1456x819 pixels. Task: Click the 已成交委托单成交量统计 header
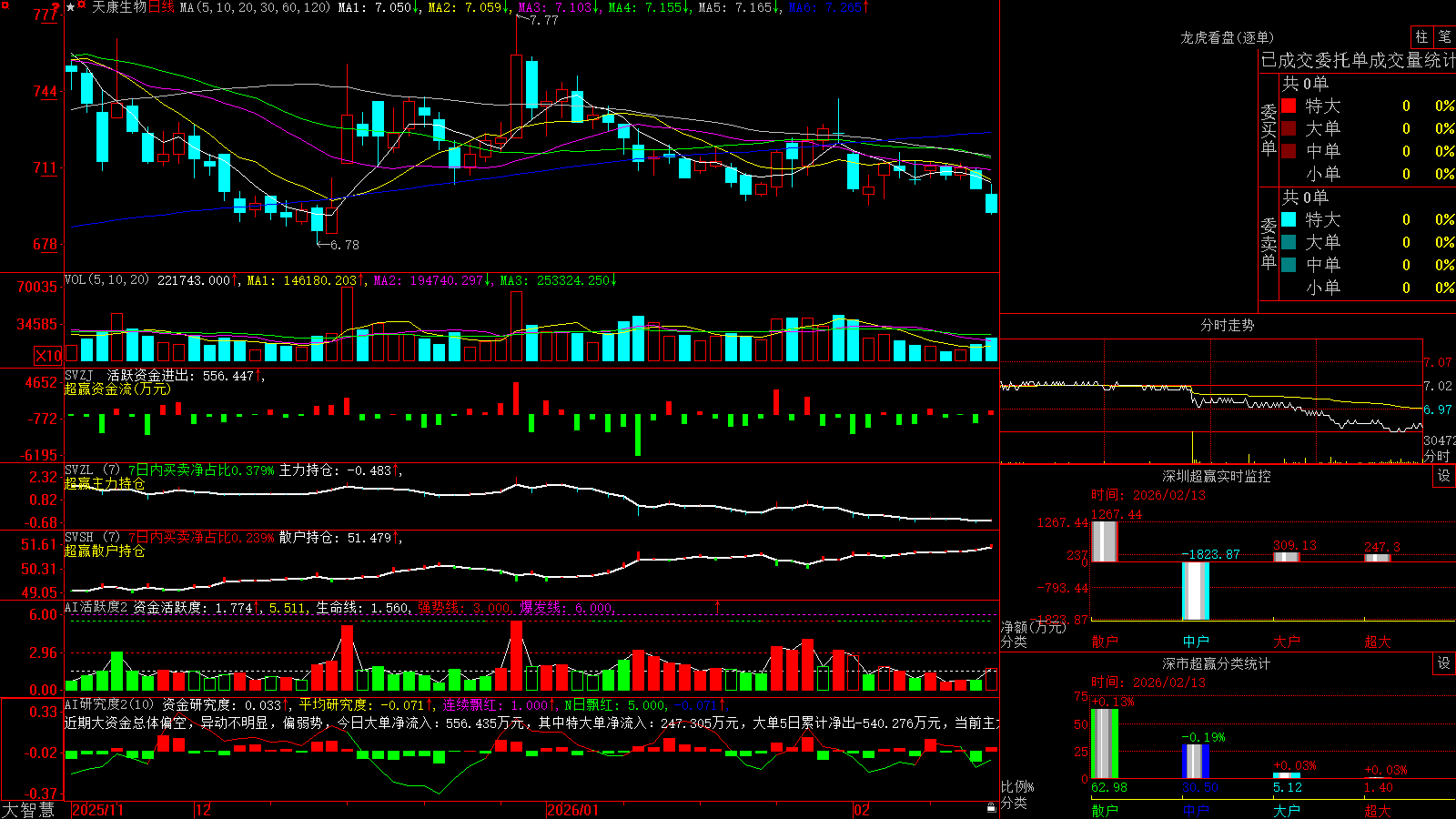1359,60
